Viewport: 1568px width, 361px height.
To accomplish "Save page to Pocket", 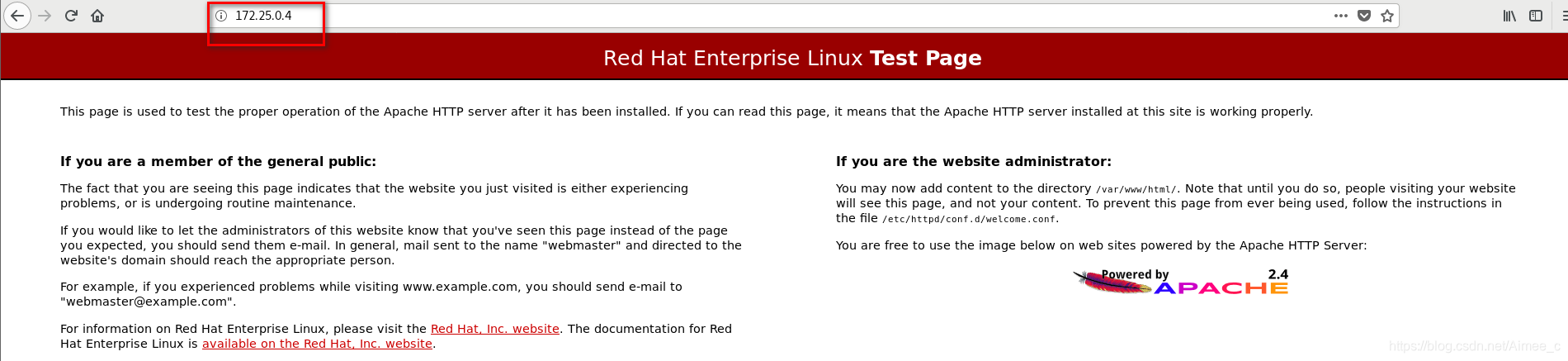I will click(1364, 16).
